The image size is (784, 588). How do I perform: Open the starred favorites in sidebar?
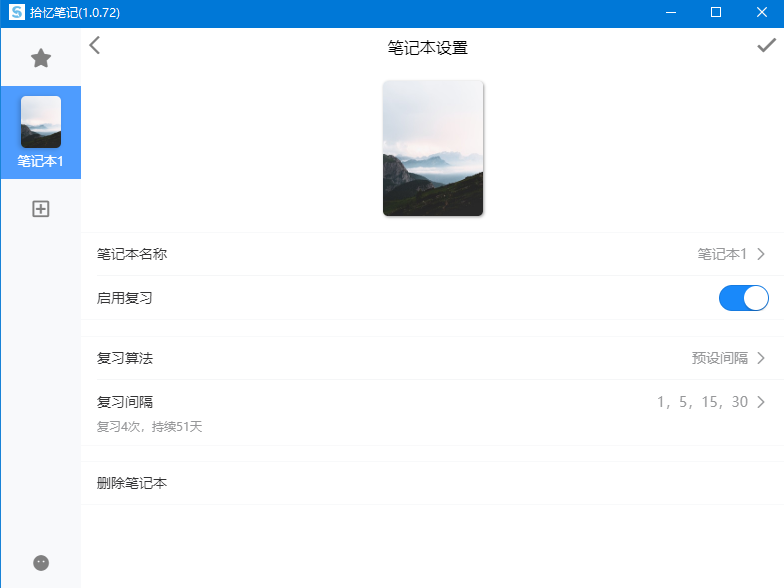pos(41,58)
